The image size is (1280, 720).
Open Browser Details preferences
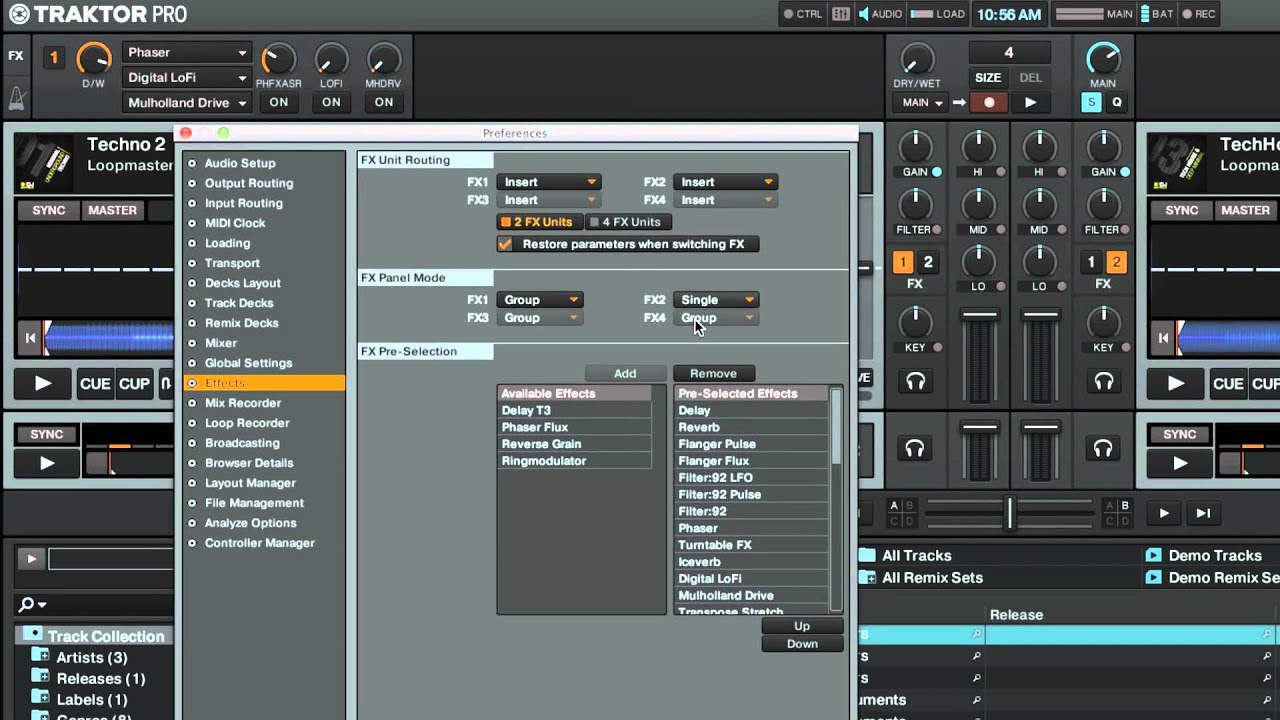coord(249,463)
